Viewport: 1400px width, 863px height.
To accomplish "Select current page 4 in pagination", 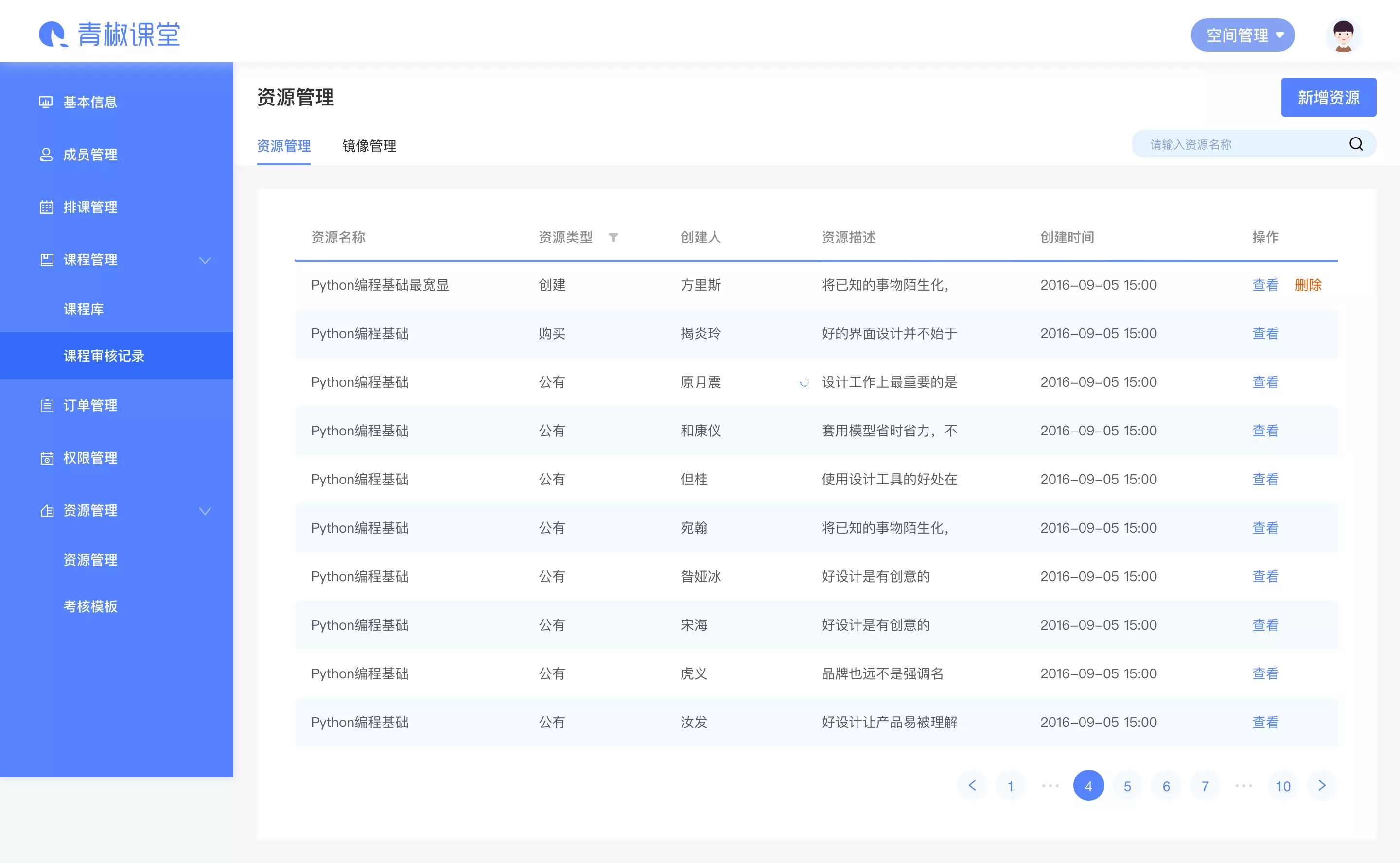I will coord(1088,785).
